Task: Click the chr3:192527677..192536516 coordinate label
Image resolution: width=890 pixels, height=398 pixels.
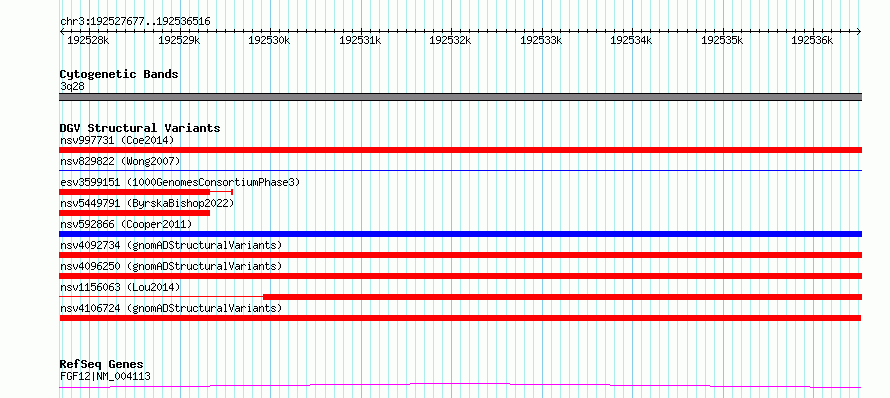Action: coord(135,22)
